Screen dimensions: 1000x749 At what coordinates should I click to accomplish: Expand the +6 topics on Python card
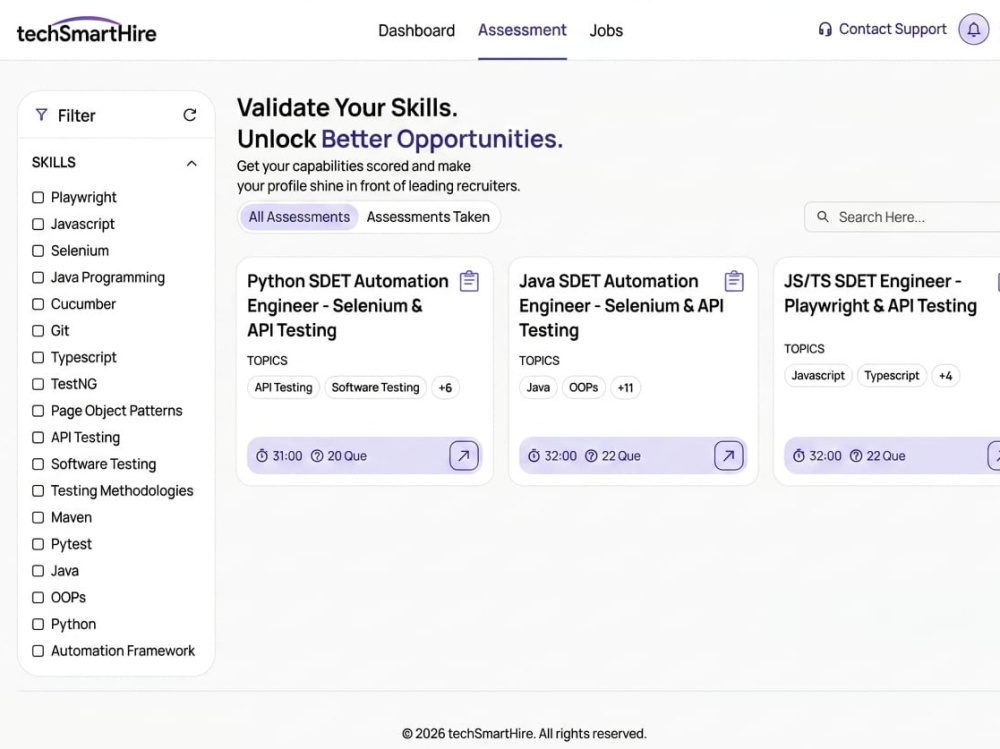click(445, 387)
